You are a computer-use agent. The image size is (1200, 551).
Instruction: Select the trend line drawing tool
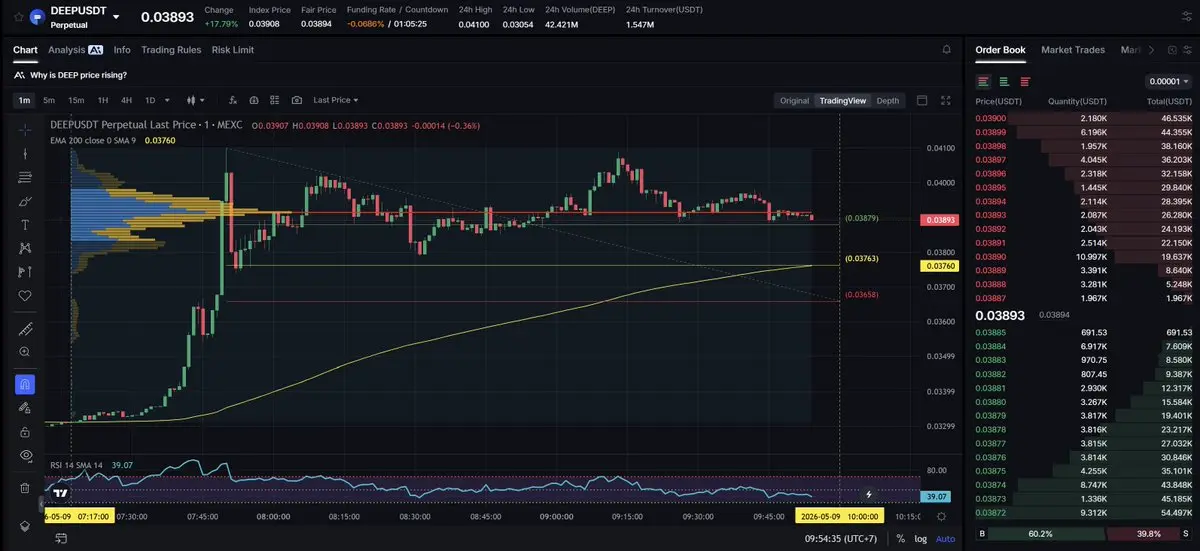click(25, 153)
